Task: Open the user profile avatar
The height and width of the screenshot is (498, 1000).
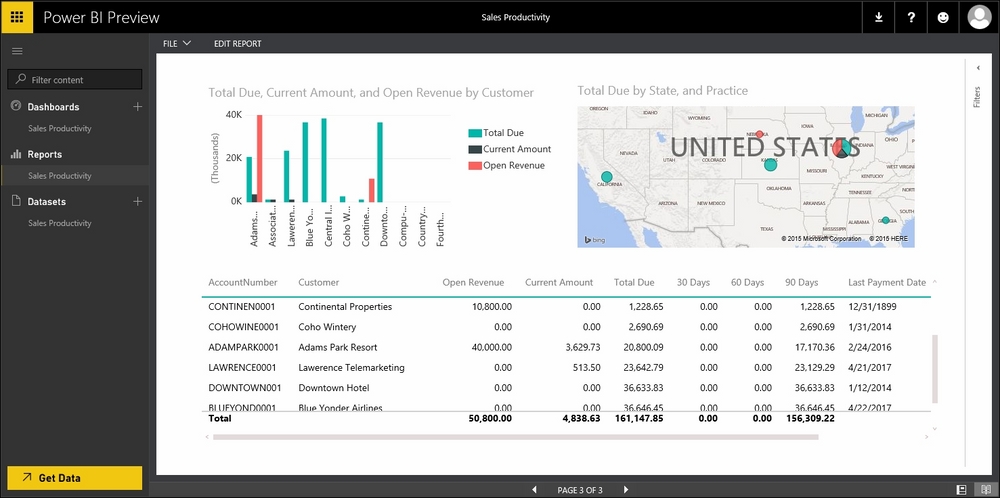Action: 980,17
